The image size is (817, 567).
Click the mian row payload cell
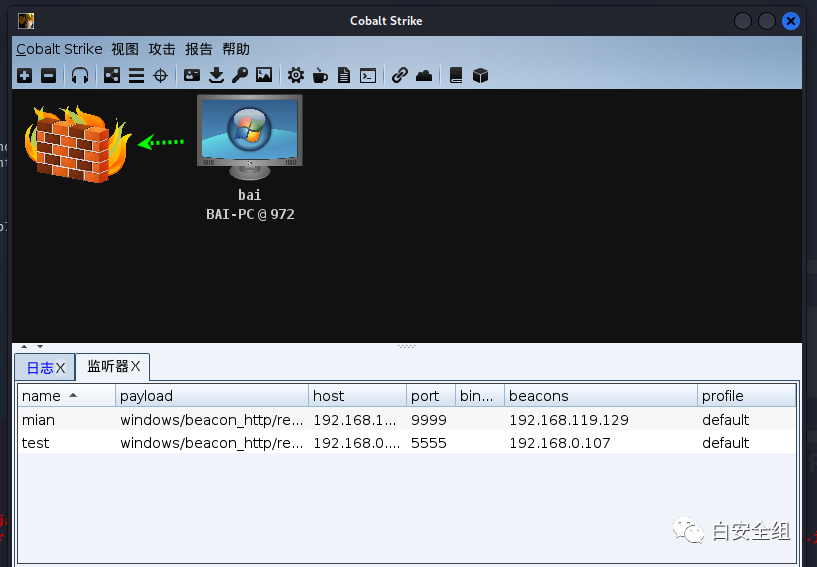212,420
